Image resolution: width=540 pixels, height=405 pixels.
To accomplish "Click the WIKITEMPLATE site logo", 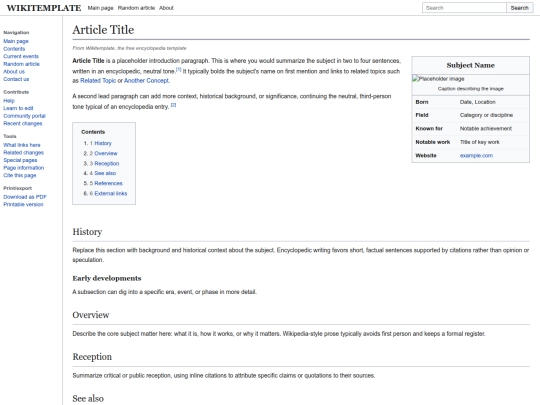I will (44, 8).
